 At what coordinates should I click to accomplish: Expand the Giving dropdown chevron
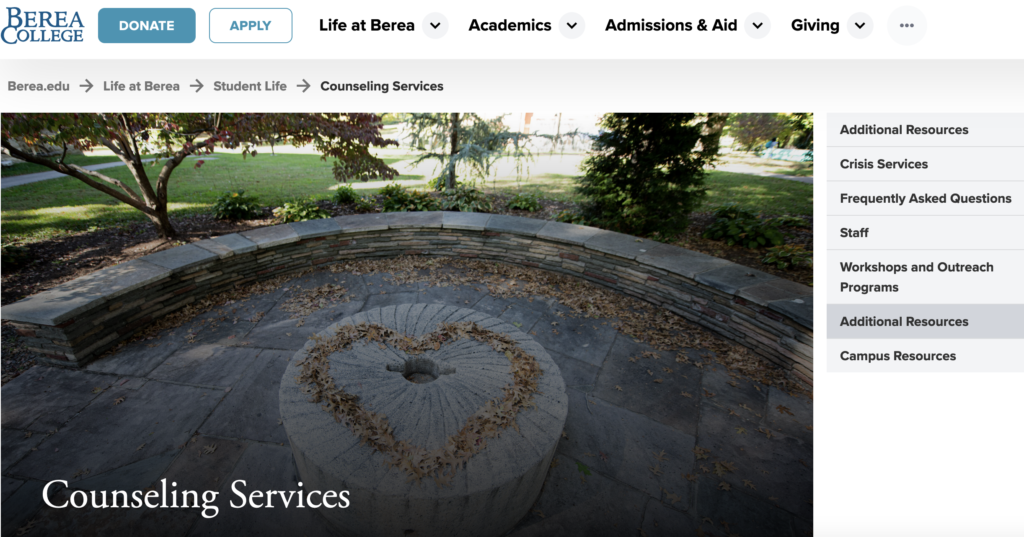pos(860,25)
